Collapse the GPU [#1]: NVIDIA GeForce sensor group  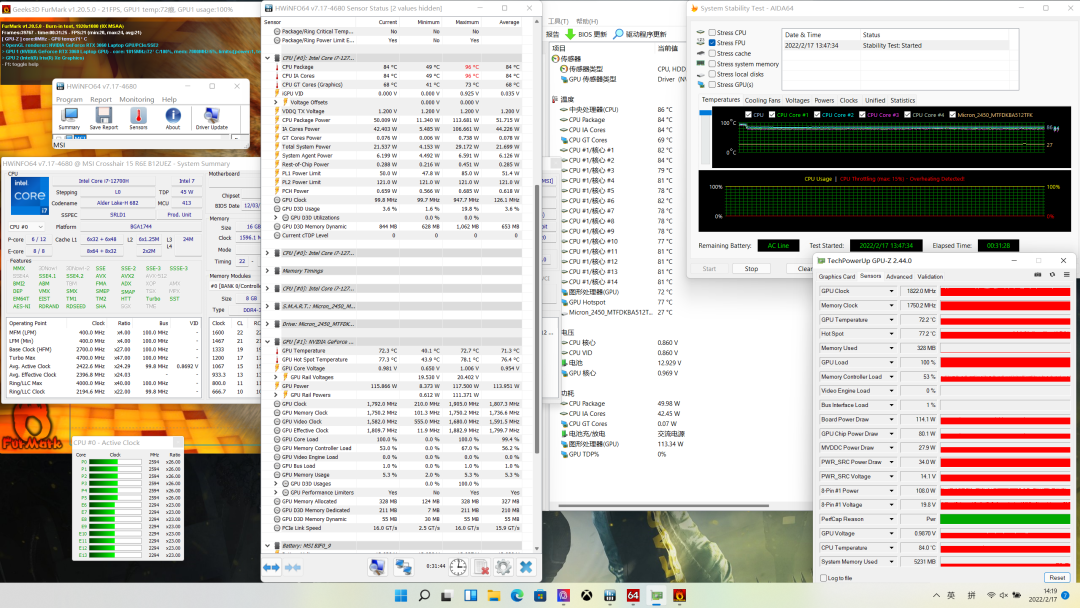pos(268,342)
